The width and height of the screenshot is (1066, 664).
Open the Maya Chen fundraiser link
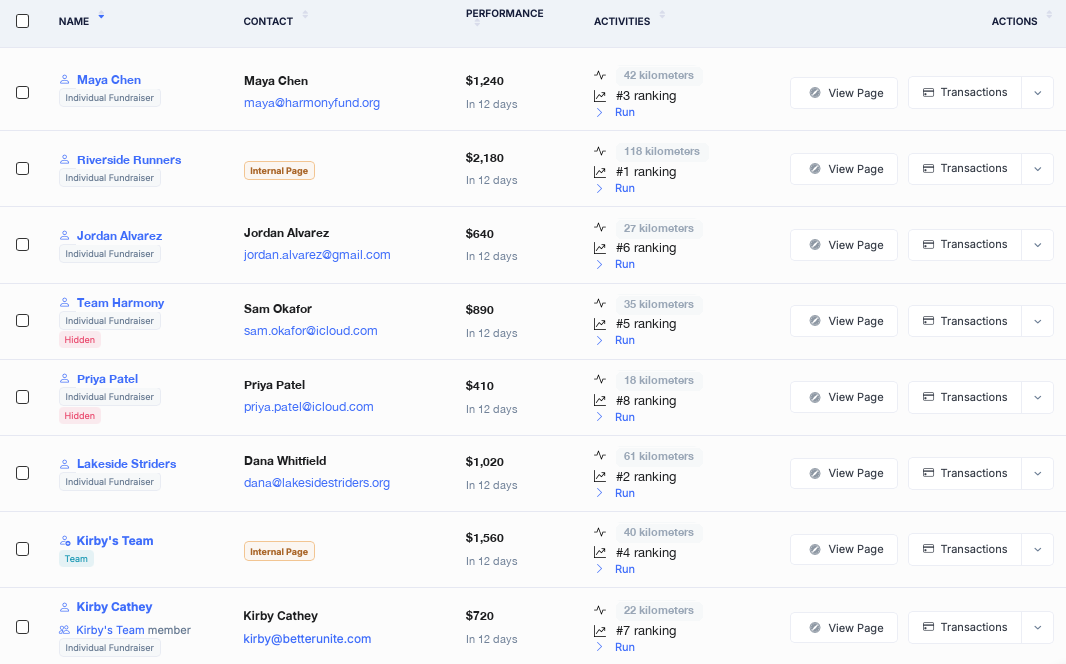click(109, 80)
